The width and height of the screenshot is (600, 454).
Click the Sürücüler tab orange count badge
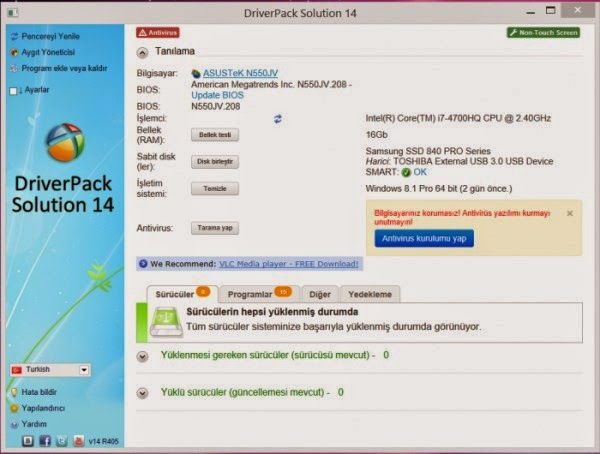point(203,292)
